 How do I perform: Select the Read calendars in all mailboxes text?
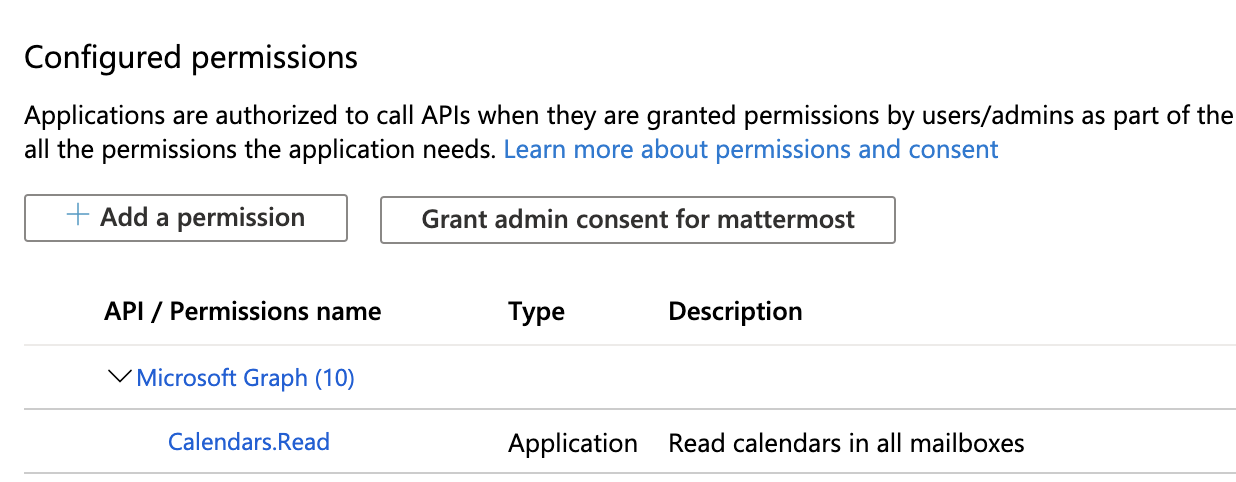point(846,443)
